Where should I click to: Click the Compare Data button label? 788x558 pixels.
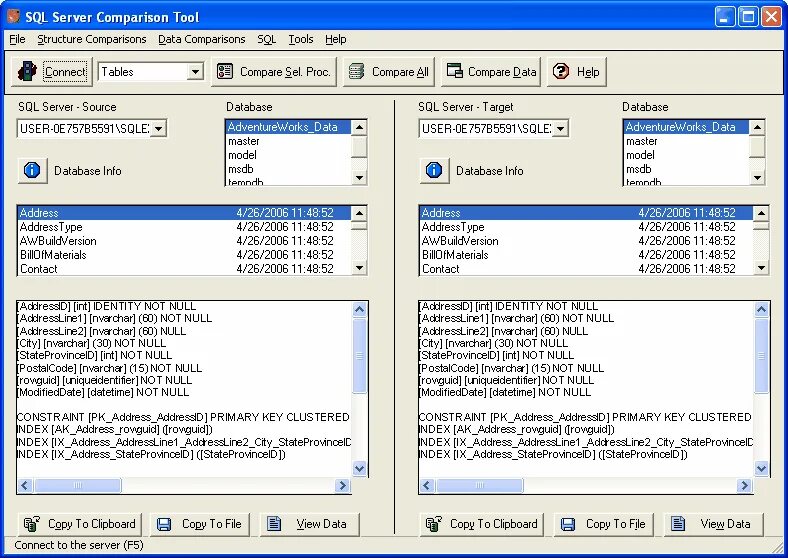[502, 72]
